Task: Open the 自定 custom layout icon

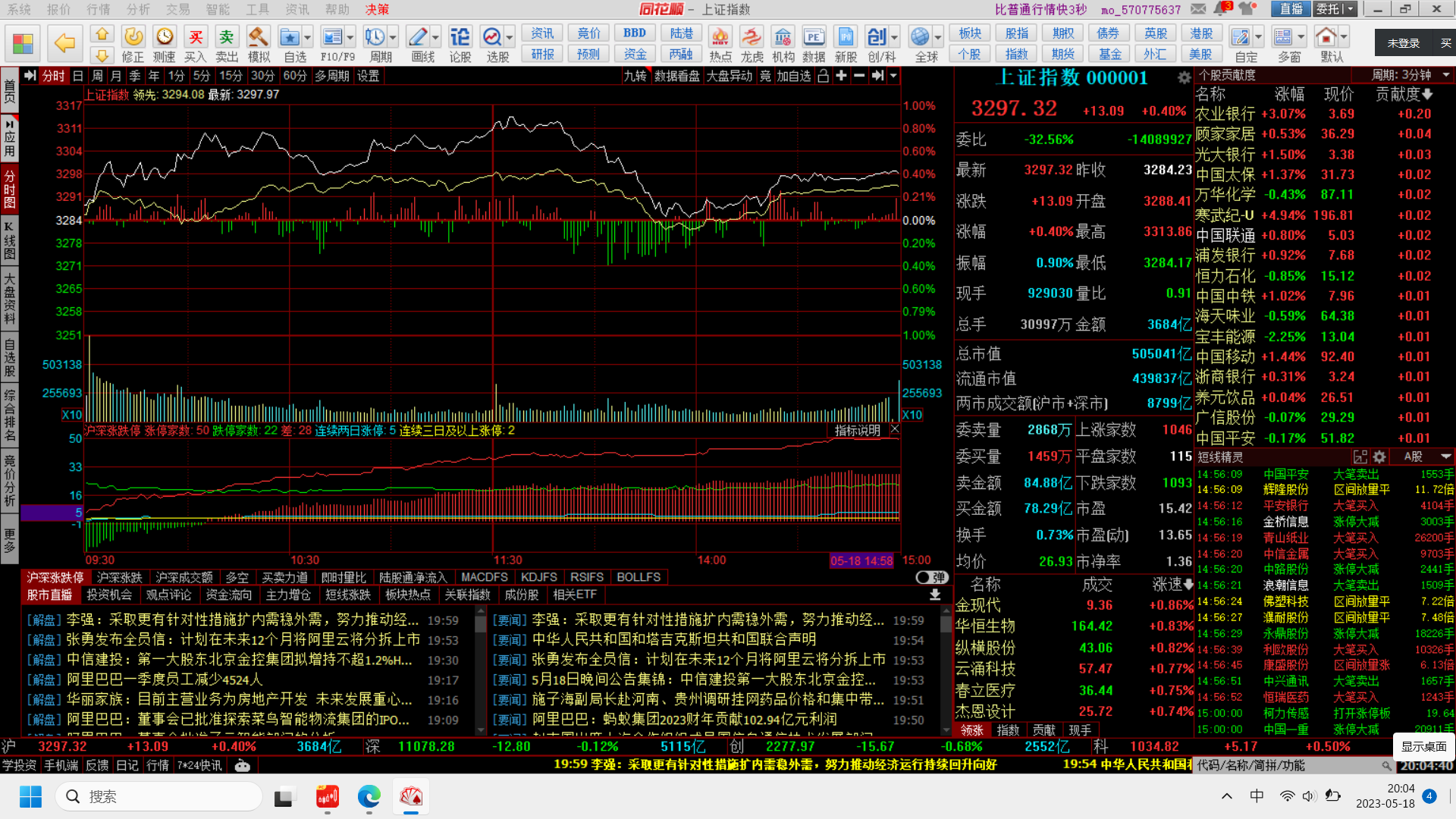Action: [x=1241, y=44]
